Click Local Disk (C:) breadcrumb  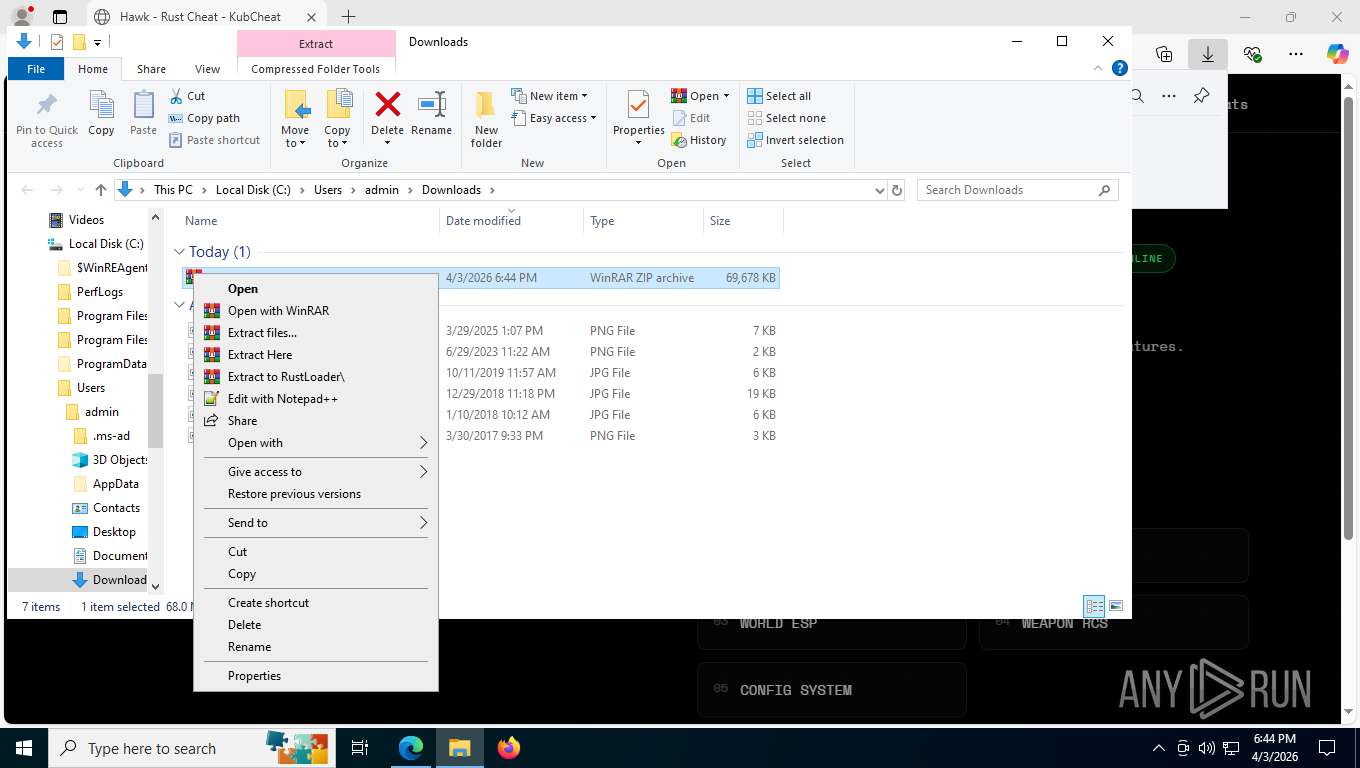pyautogui.click(x=253, y=190)
